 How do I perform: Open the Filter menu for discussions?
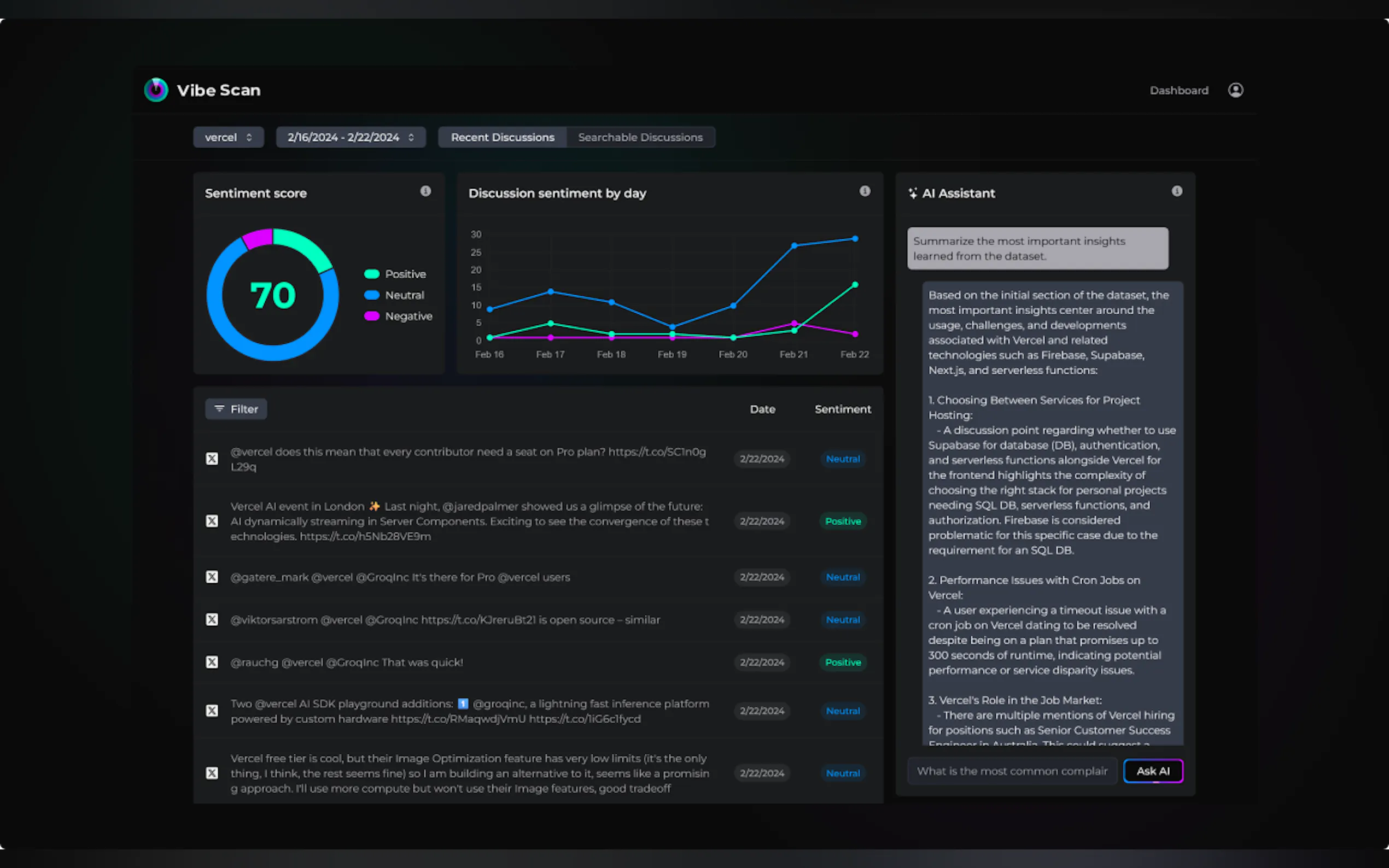point(236,409)
